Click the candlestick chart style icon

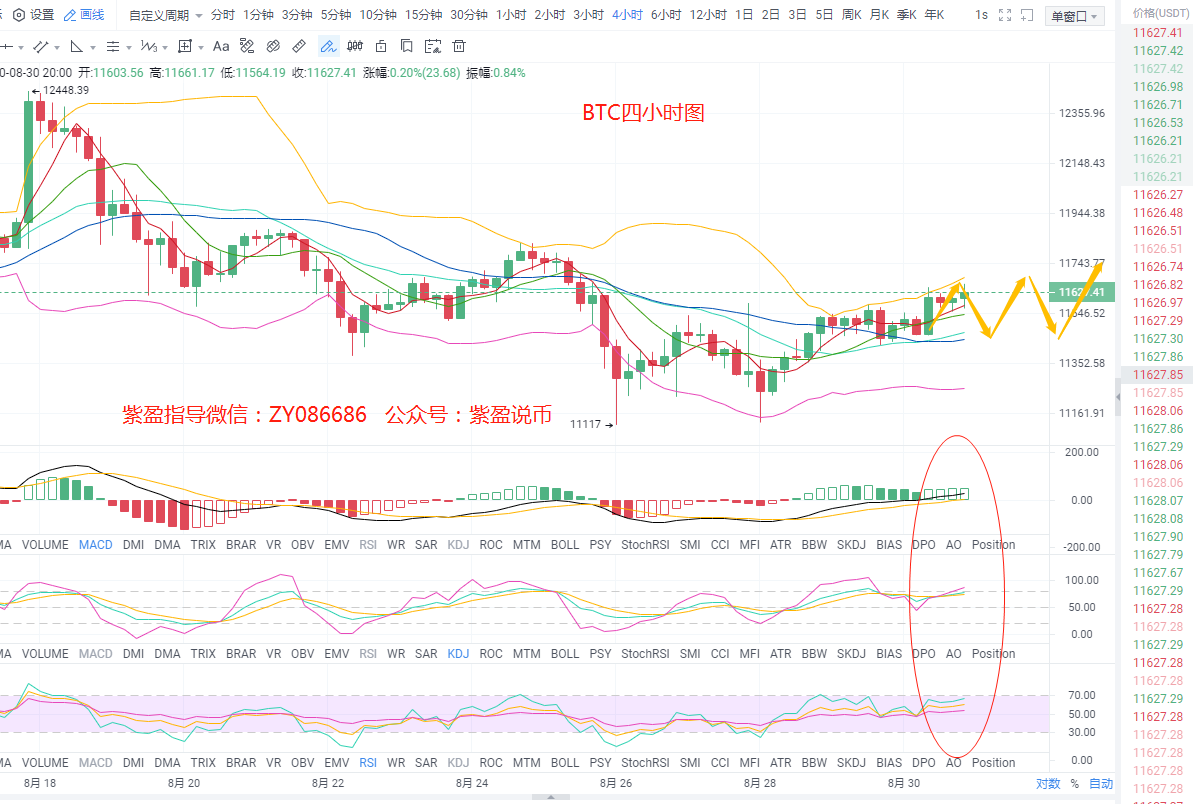pyautogui.click(x=354, y=46)
